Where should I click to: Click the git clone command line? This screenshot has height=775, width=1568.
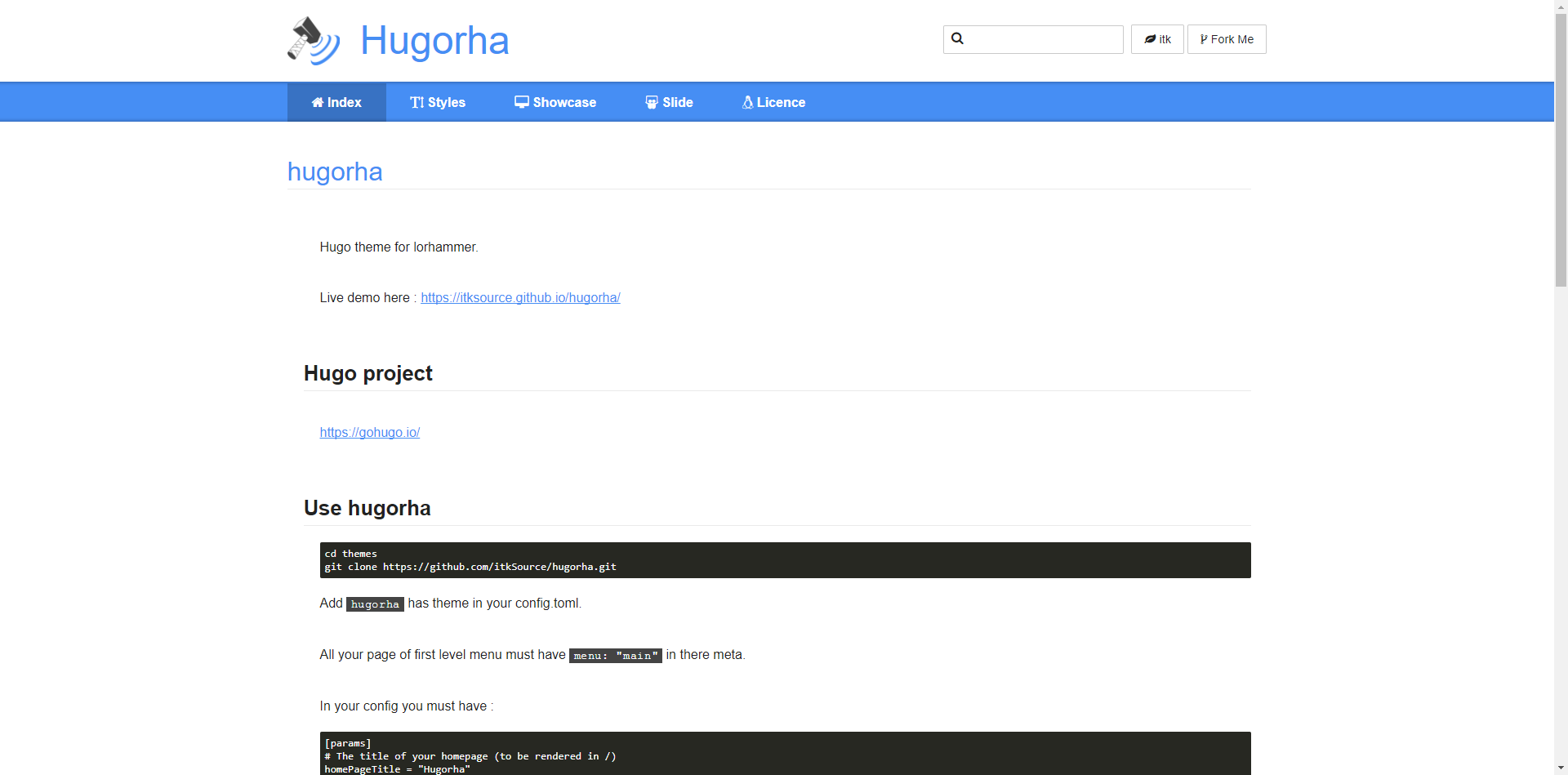(x=470, y=567)
